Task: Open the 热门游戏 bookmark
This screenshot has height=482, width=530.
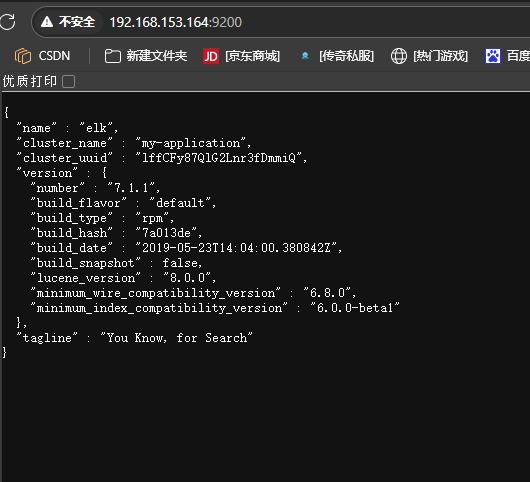Action: tap(429, 56)
